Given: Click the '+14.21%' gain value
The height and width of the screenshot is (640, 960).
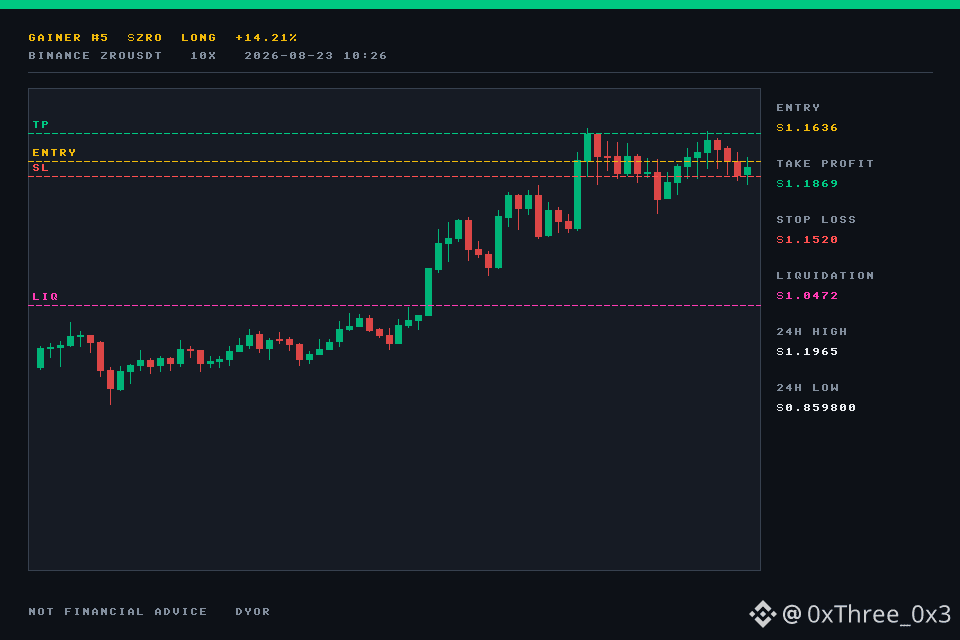Looking at the screenshot, I should [x=266, y=37].
